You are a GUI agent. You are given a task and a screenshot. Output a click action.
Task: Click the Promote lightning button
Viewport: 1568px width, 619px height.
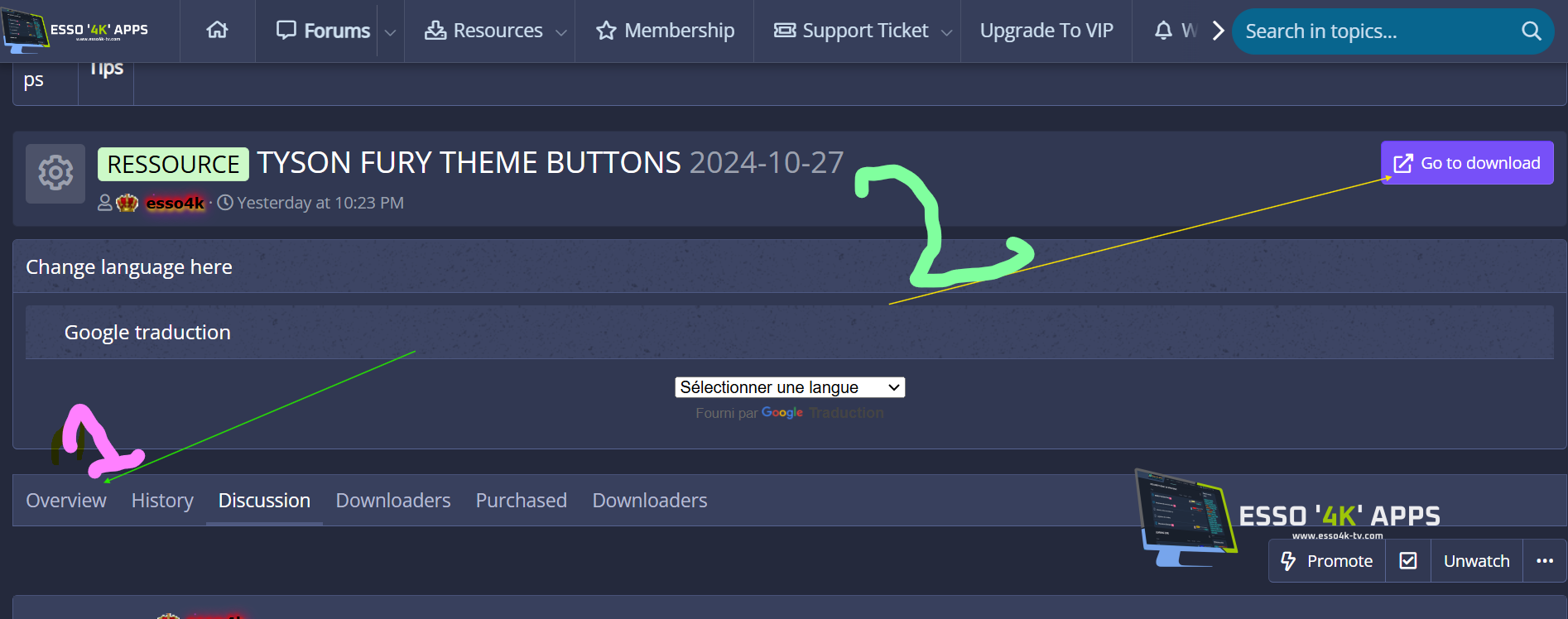tap(1327, 561)
